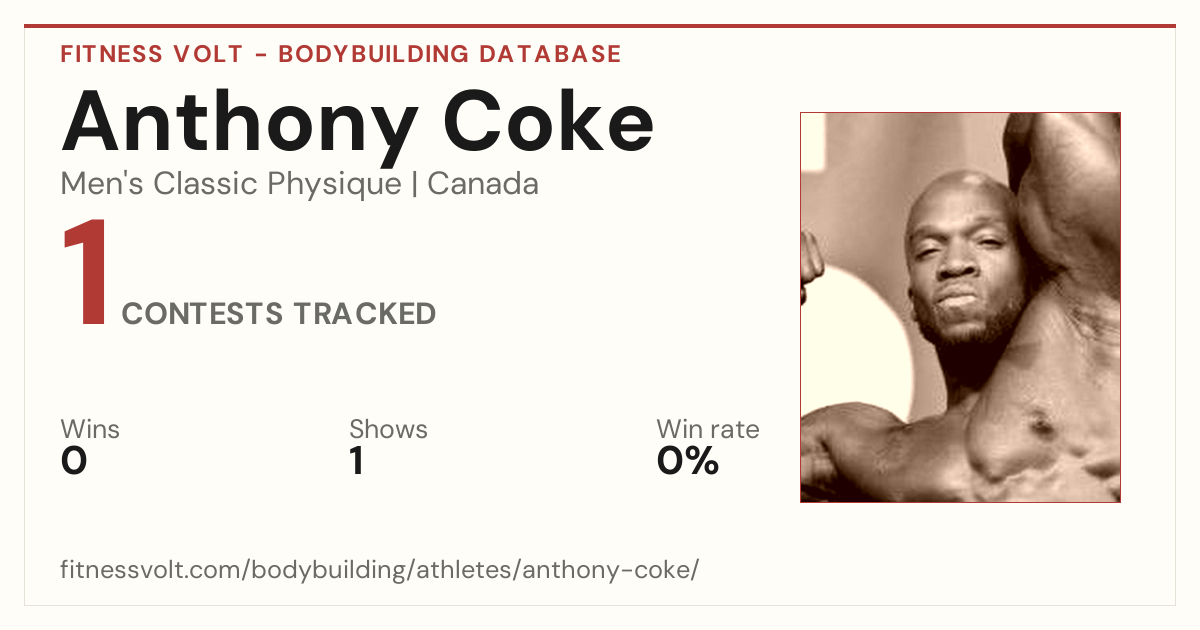Click the Contests Tracked label

(x=279, y=314)
